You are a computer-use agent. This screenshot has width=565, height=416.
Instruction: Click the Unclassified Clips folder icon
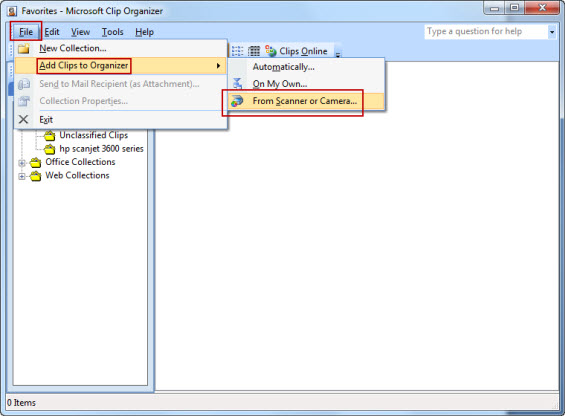click(49, 136)
